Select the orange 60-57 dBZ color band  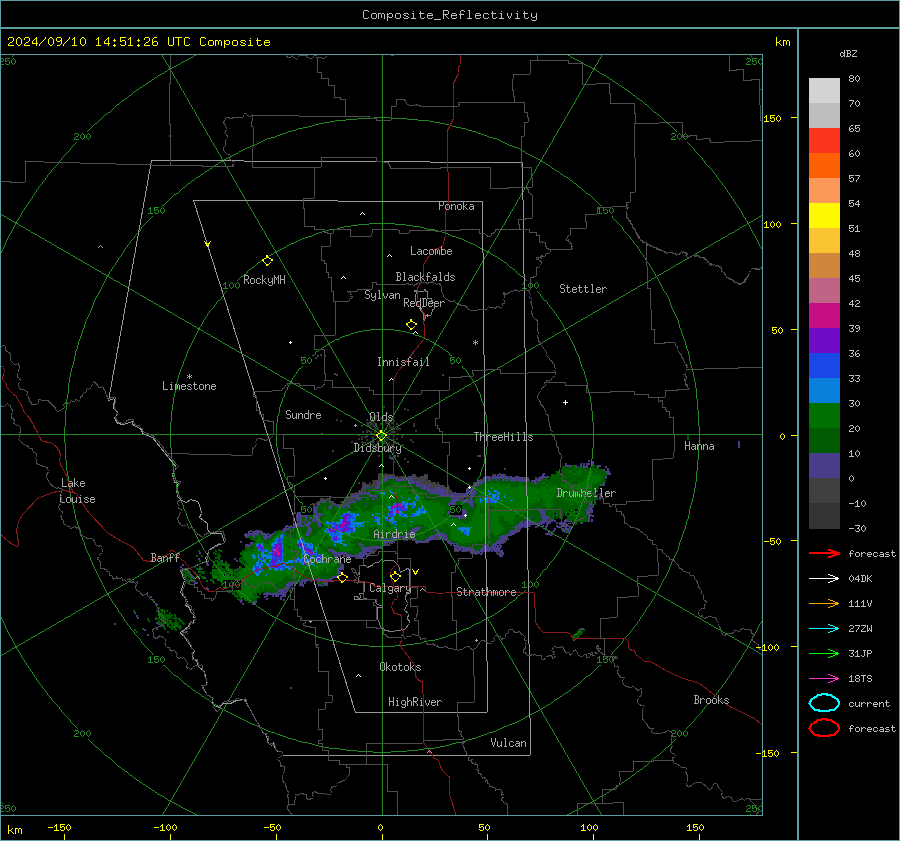824,166
